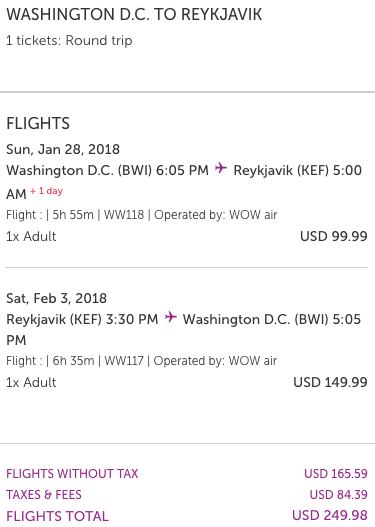Click the WW118 flight details line
The width and height of the screenshot is (375, 527).
142,215
